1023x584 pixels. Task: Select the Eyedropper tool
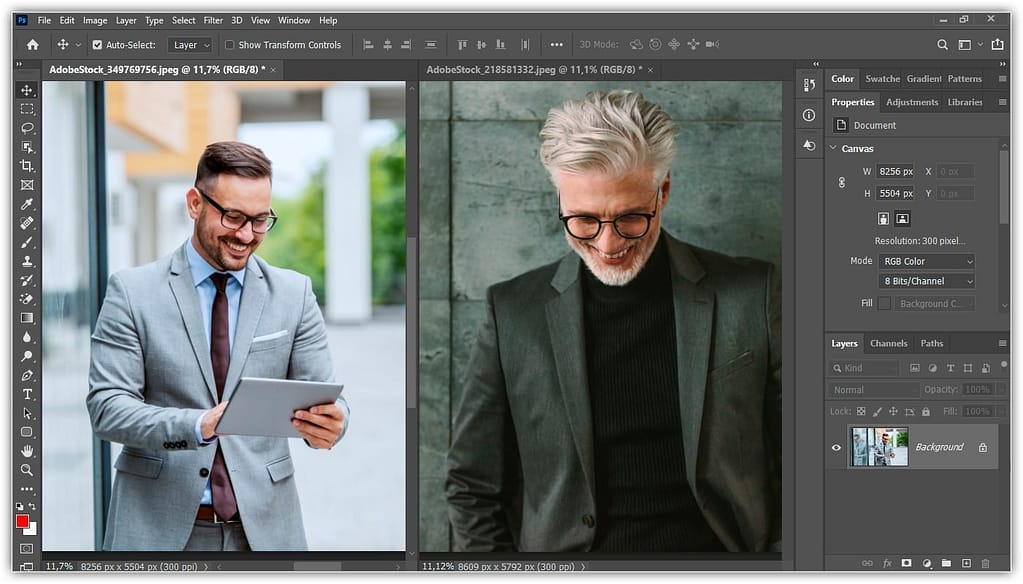tap(27, 204)
